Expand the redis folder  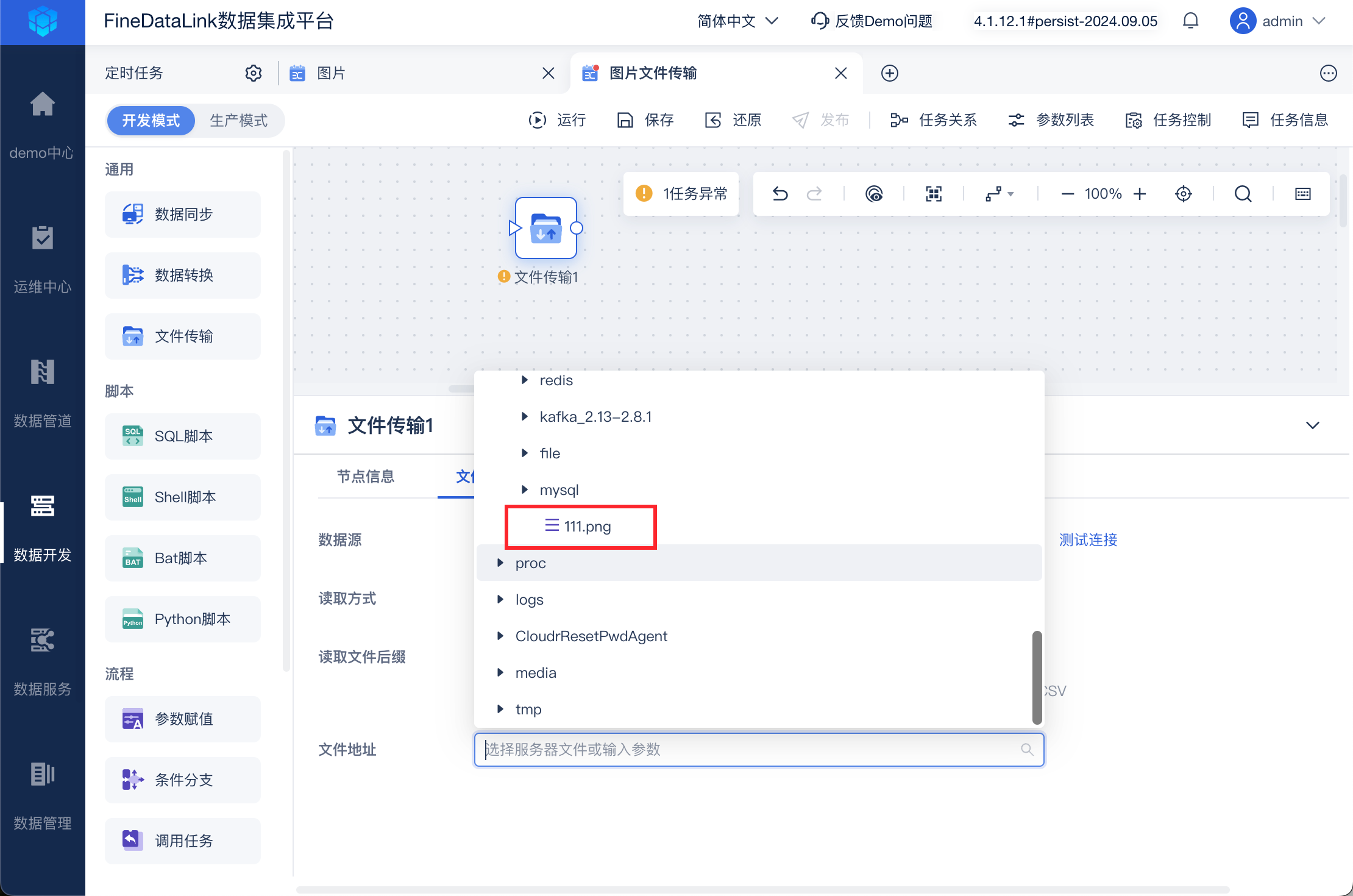pos(525,380)
